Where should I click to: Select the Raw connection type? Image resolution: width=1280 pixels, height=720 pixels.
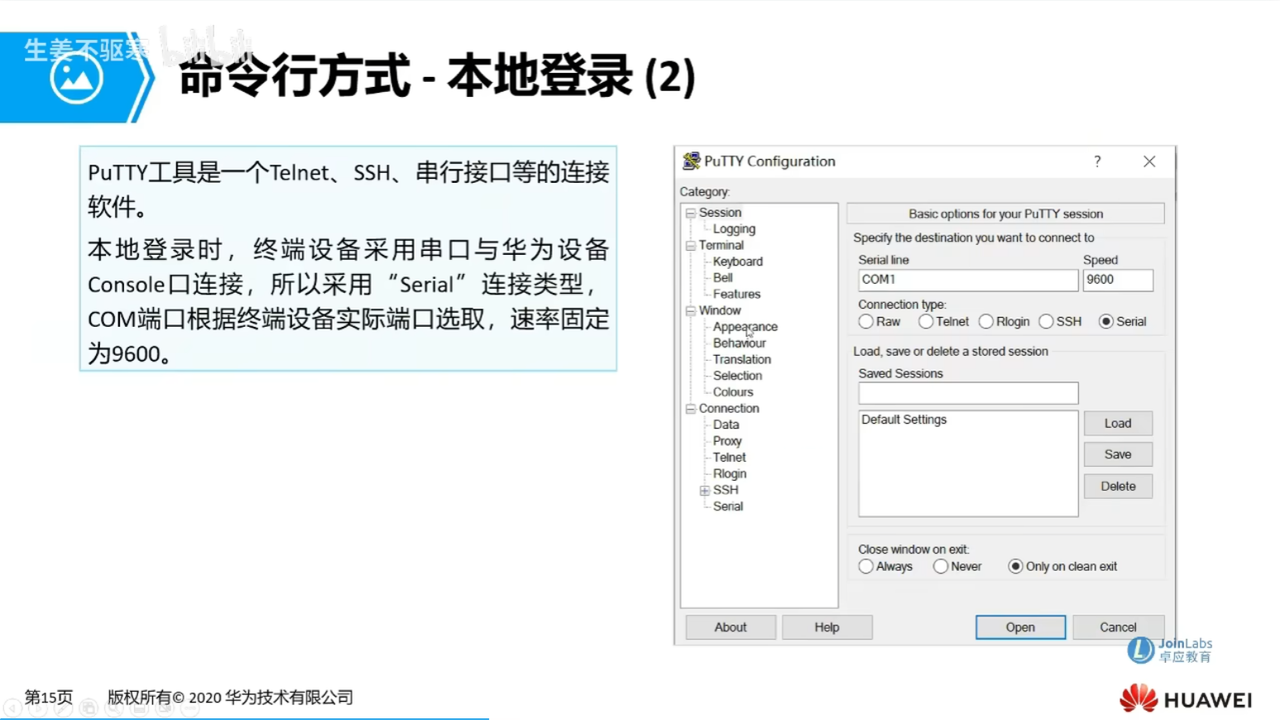[x=866, y=321]
